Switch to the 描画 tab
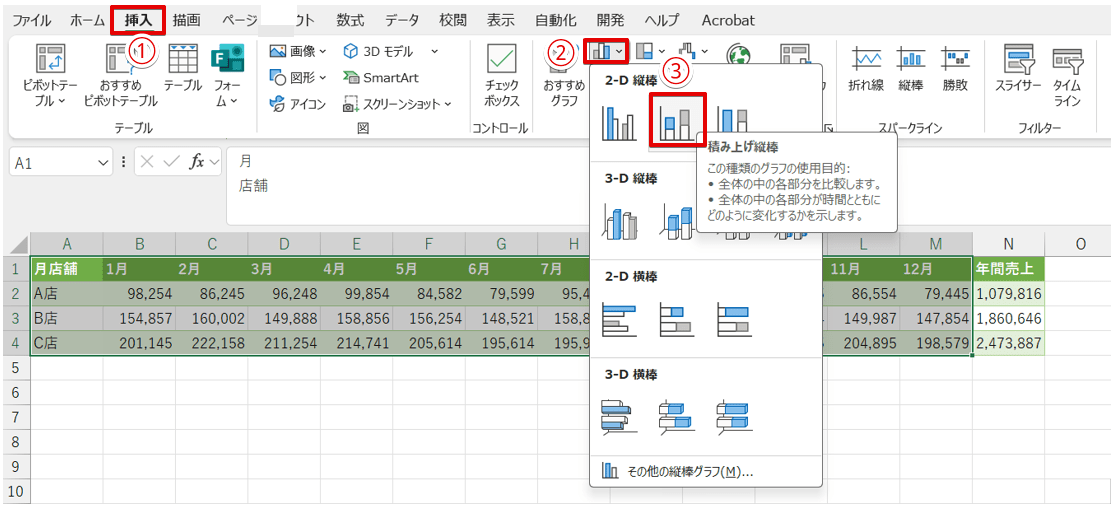The height and width of the screenshot is (507, 1111). point(186,20)
